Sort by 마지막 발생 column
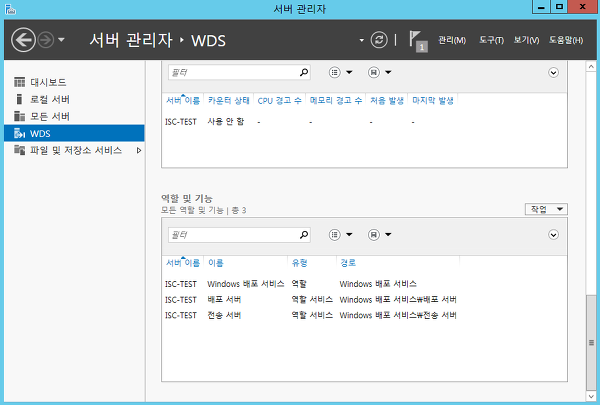Image resolution: width=600 pixels, height=405 pixels. [433, 101]
